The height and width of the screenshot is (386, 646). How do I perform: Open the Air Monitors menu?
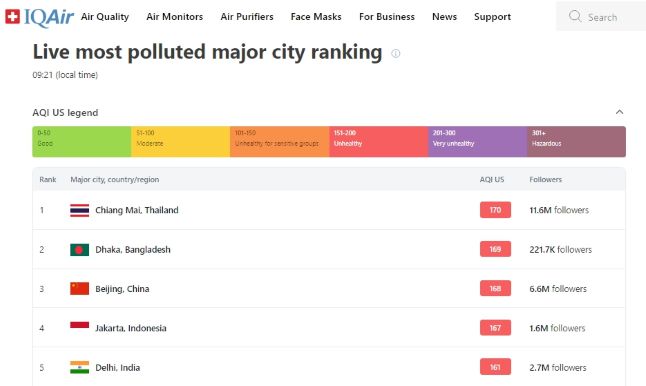tap(175, 17)
